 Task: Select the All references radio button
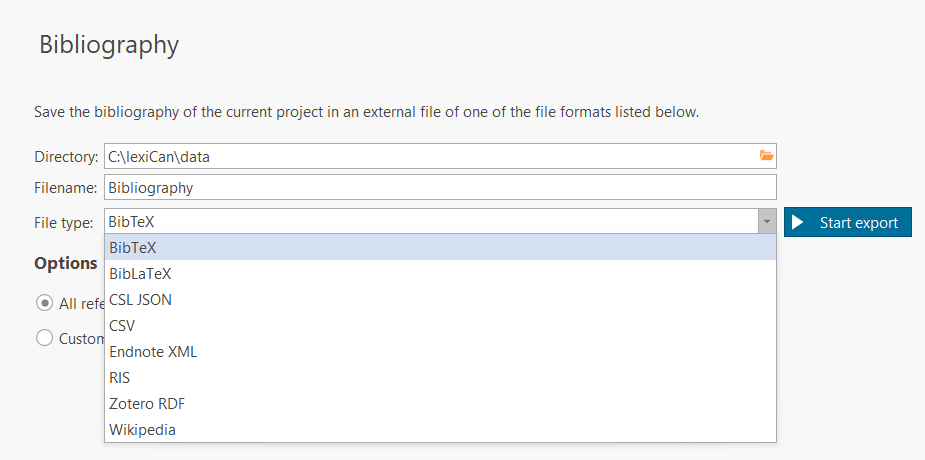(x=44, y=303)
